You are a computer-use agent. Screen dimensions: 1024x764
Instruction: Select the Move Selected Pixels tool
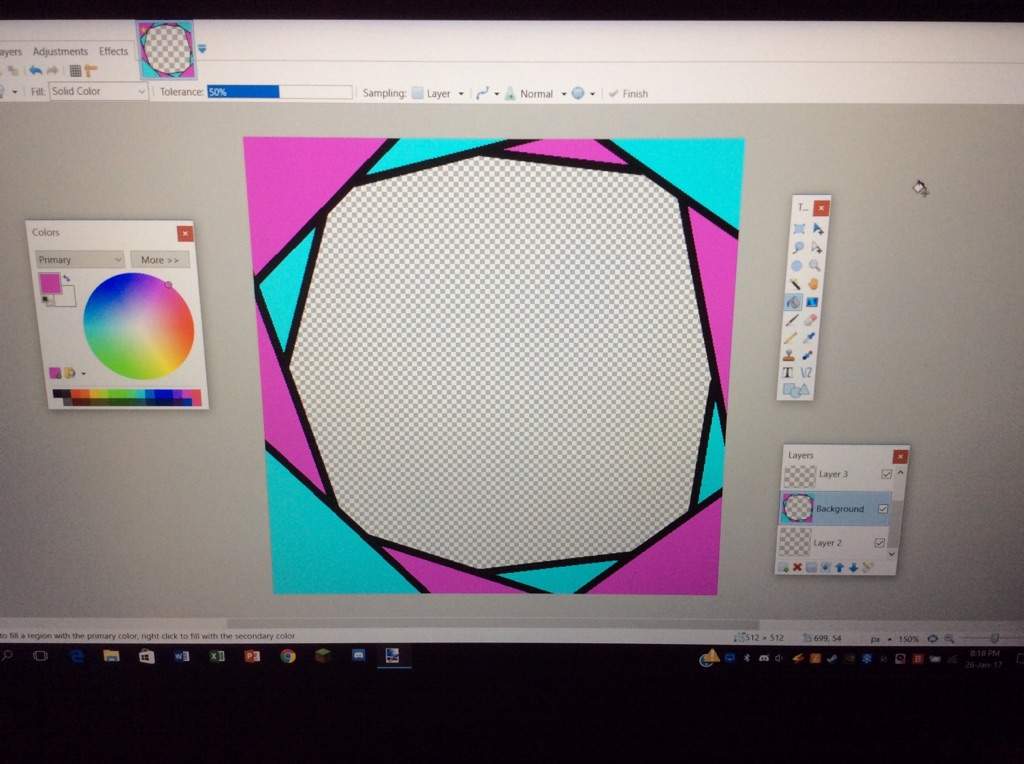point(818,229)
